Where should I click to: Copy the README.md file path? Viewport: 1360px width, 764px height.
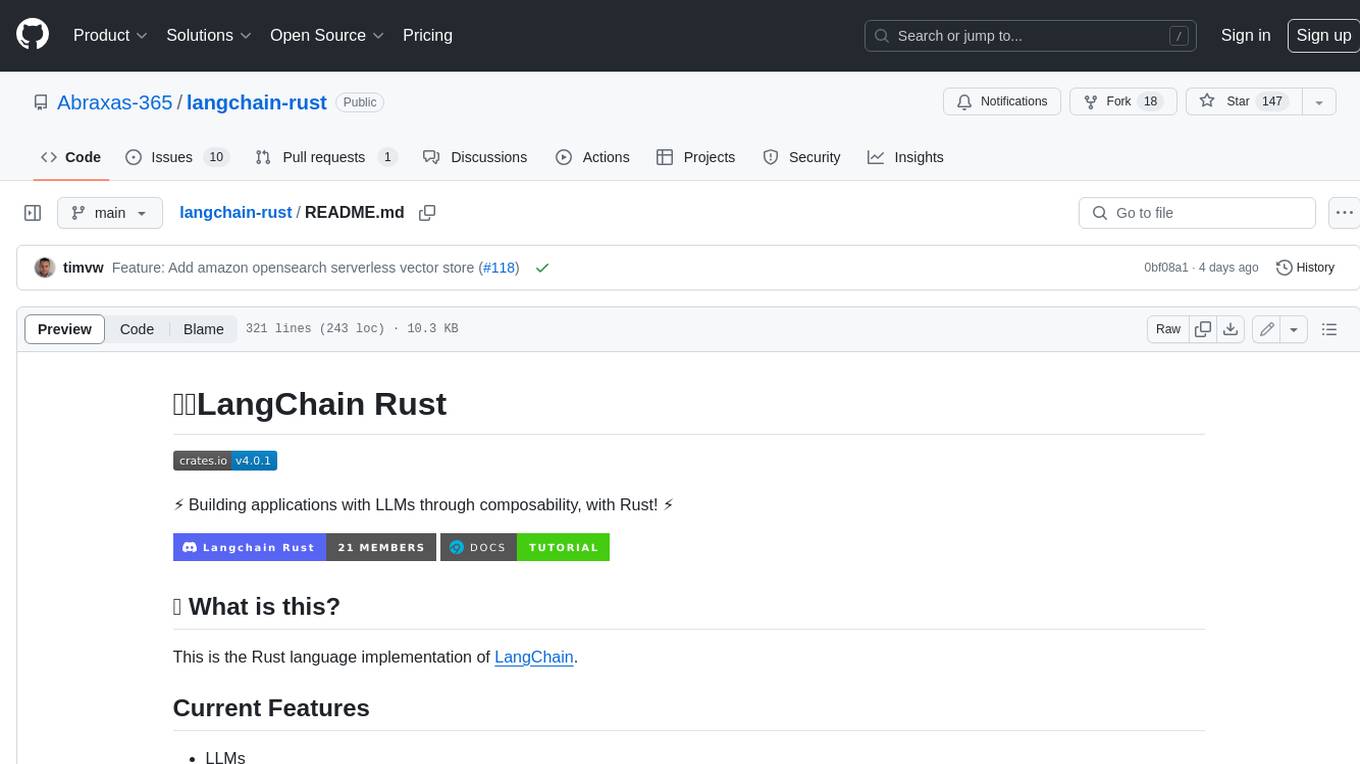pyautogui.click(x=427, y=213)
